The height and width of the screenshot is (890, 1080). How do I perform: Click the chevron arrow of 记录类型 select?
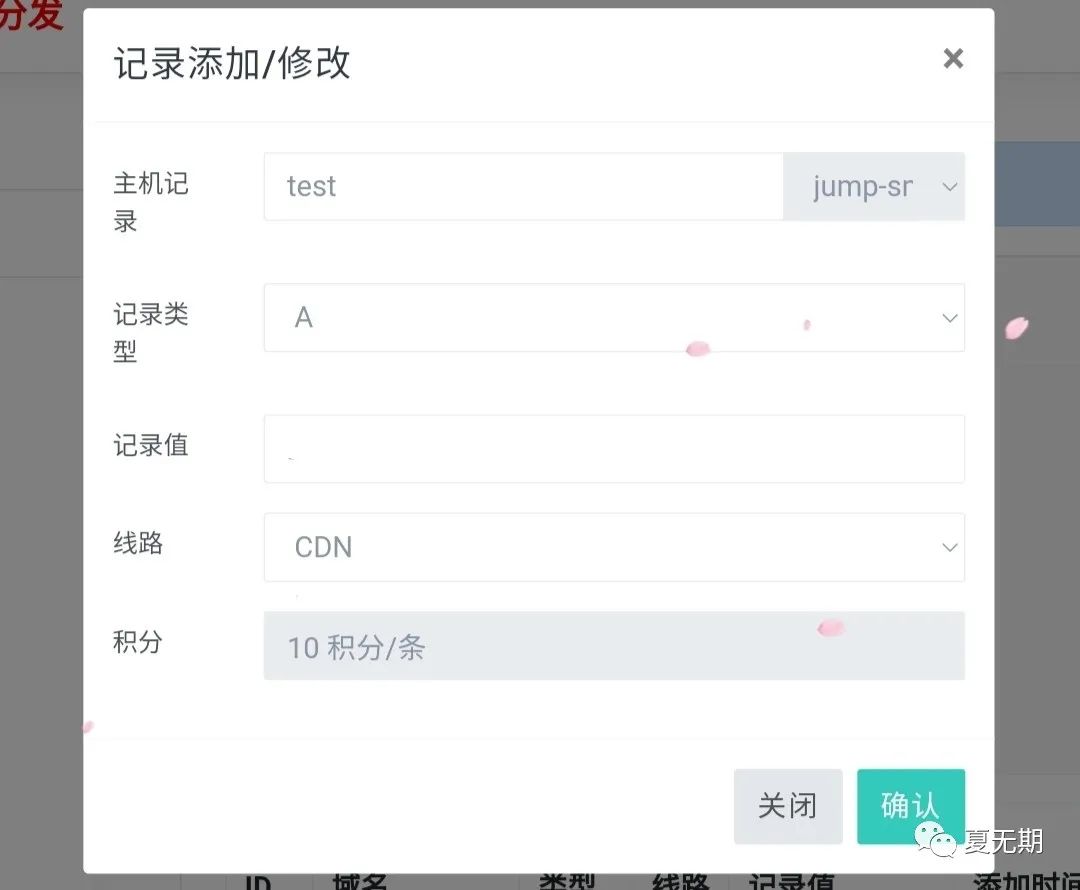(950, 318)
